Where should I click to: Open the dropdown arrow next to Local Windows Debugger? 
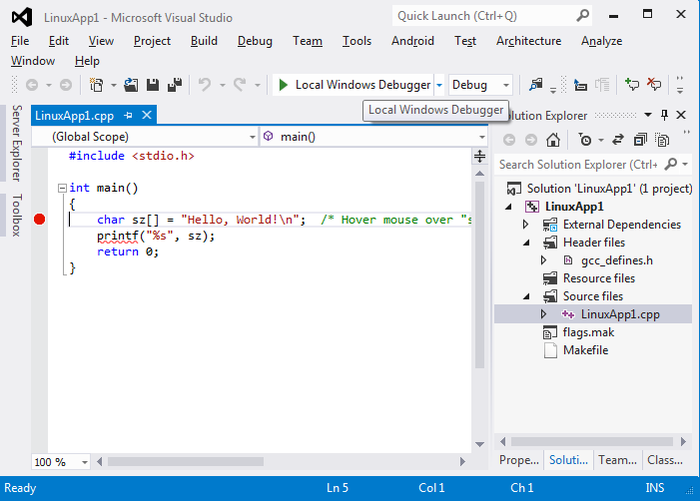click(x=439, y=85)
